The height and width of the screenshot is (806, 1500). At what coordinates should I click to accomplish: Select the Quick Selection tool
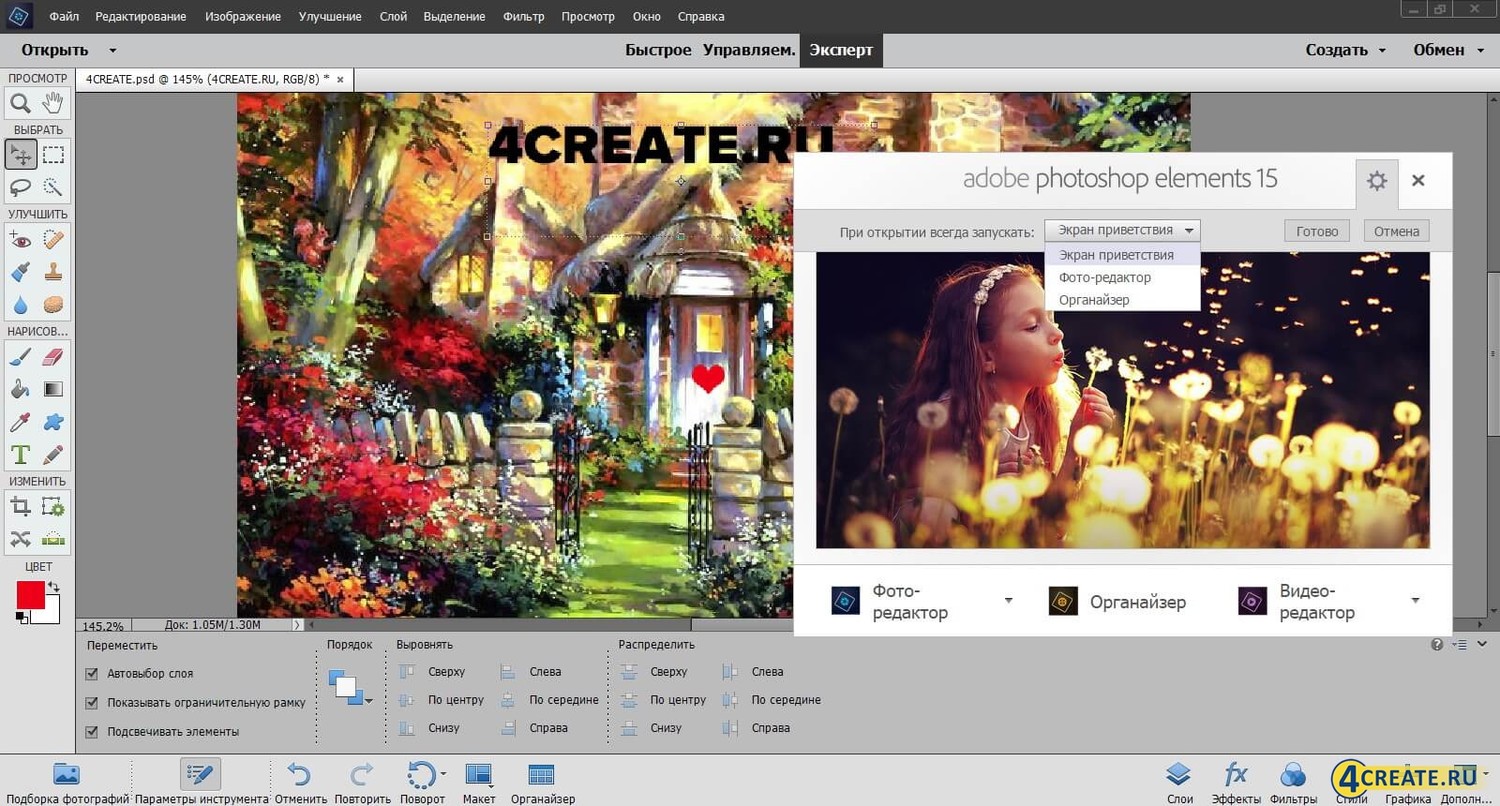point(53,187)
